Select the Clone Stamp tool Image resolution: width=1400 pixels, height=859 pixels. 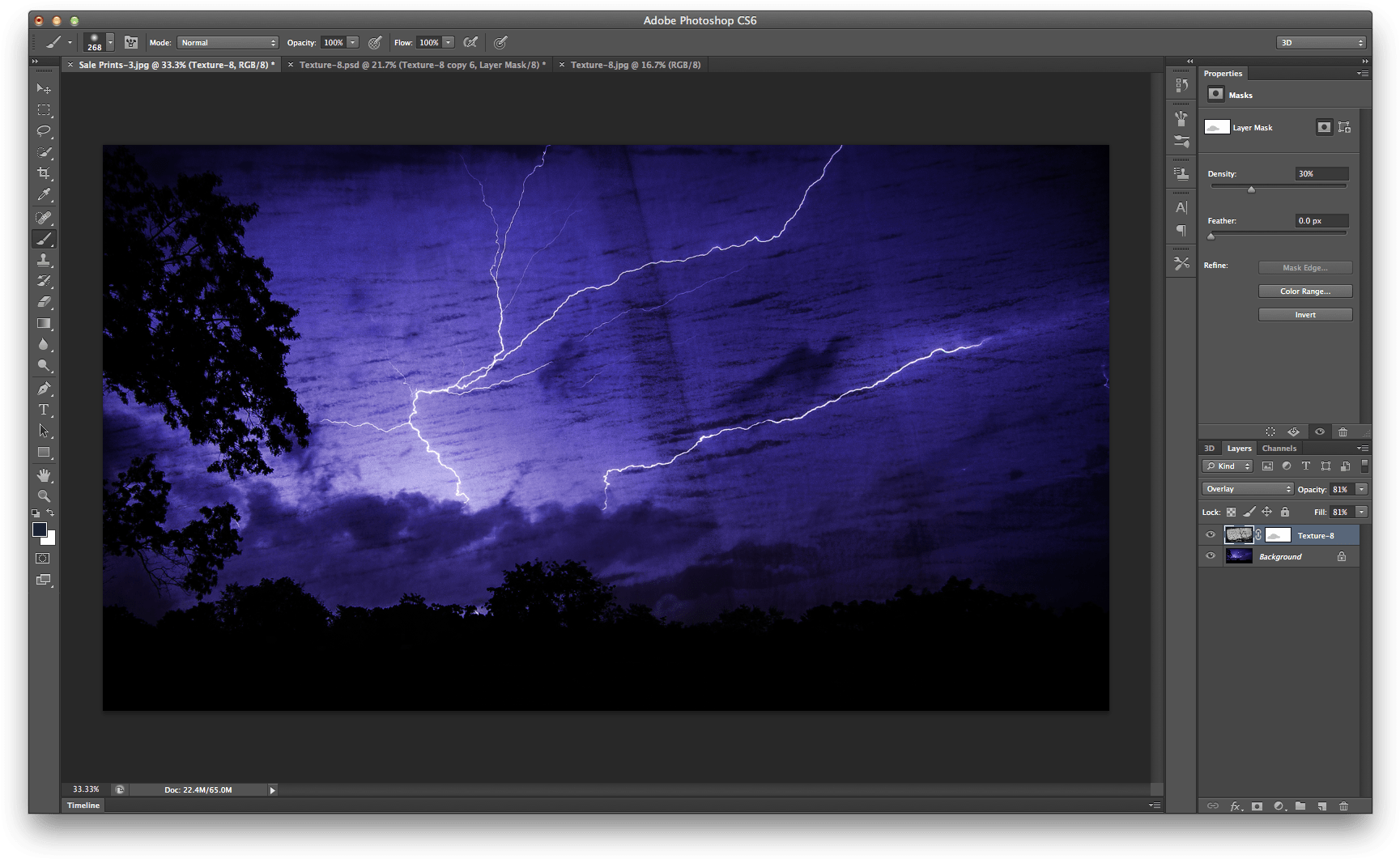(44, 260)
